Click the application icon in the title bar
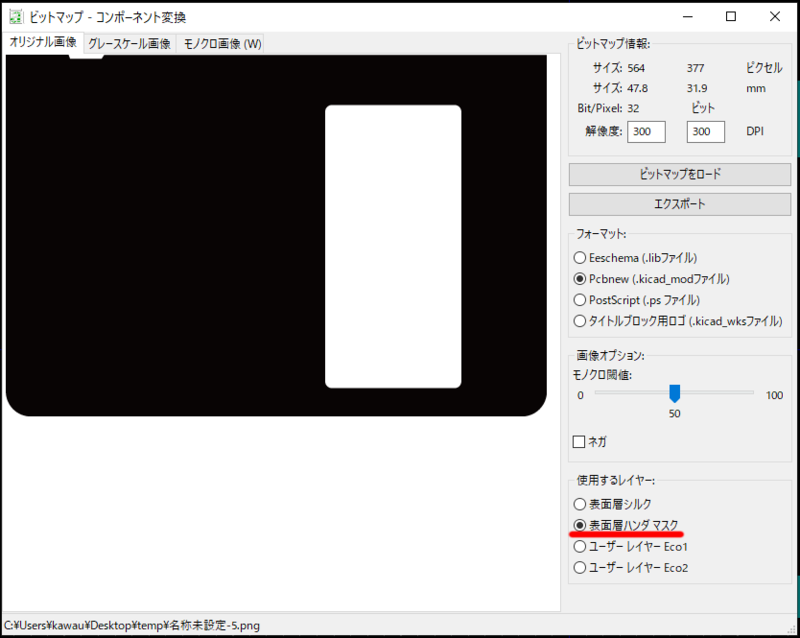Screen dimensions: 800x638 click(x=17, y=16)
